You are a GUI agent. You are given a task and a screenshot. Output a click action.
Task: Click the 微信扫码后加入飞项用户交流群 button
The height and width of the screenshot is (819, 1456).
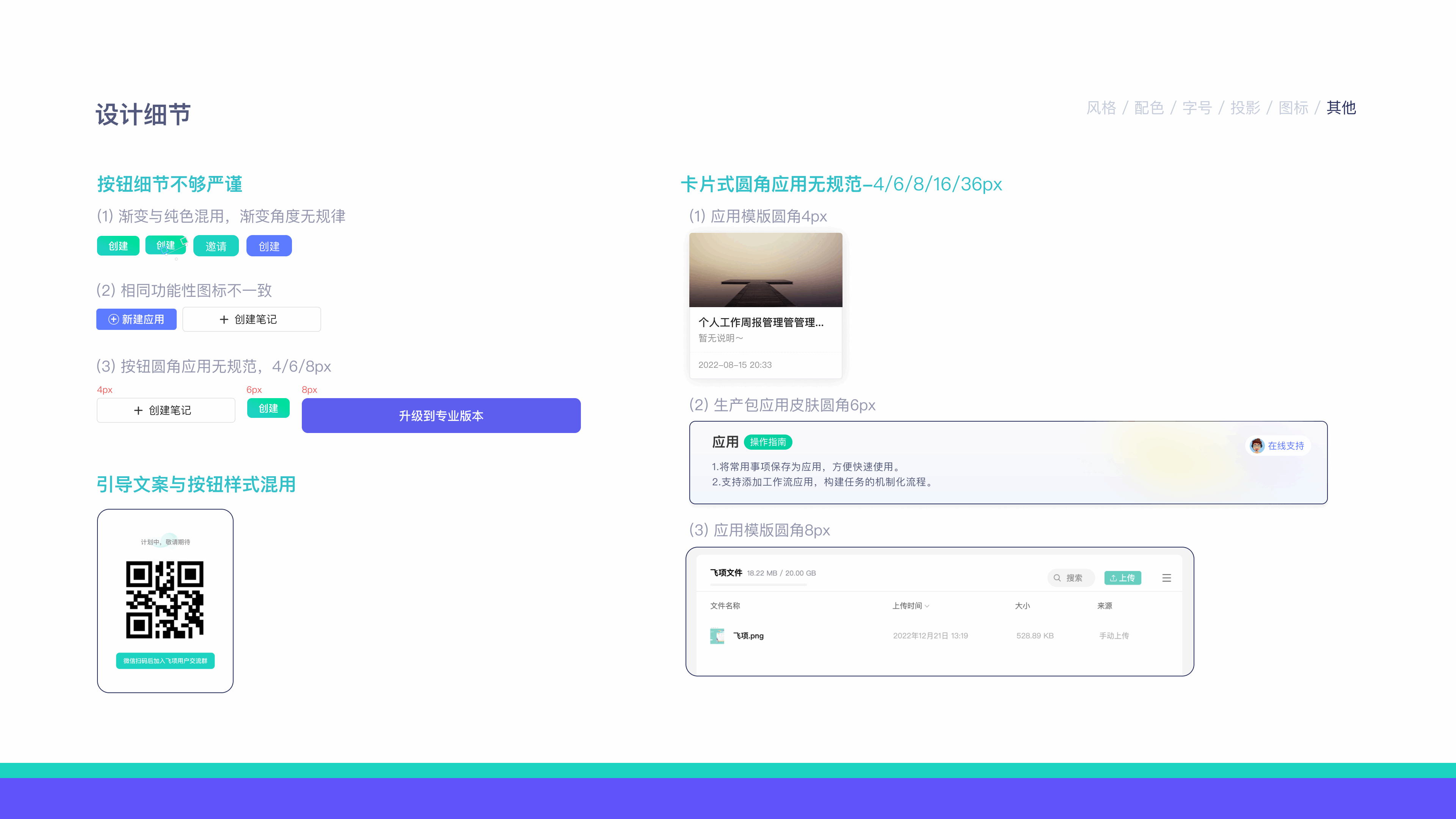165,661
